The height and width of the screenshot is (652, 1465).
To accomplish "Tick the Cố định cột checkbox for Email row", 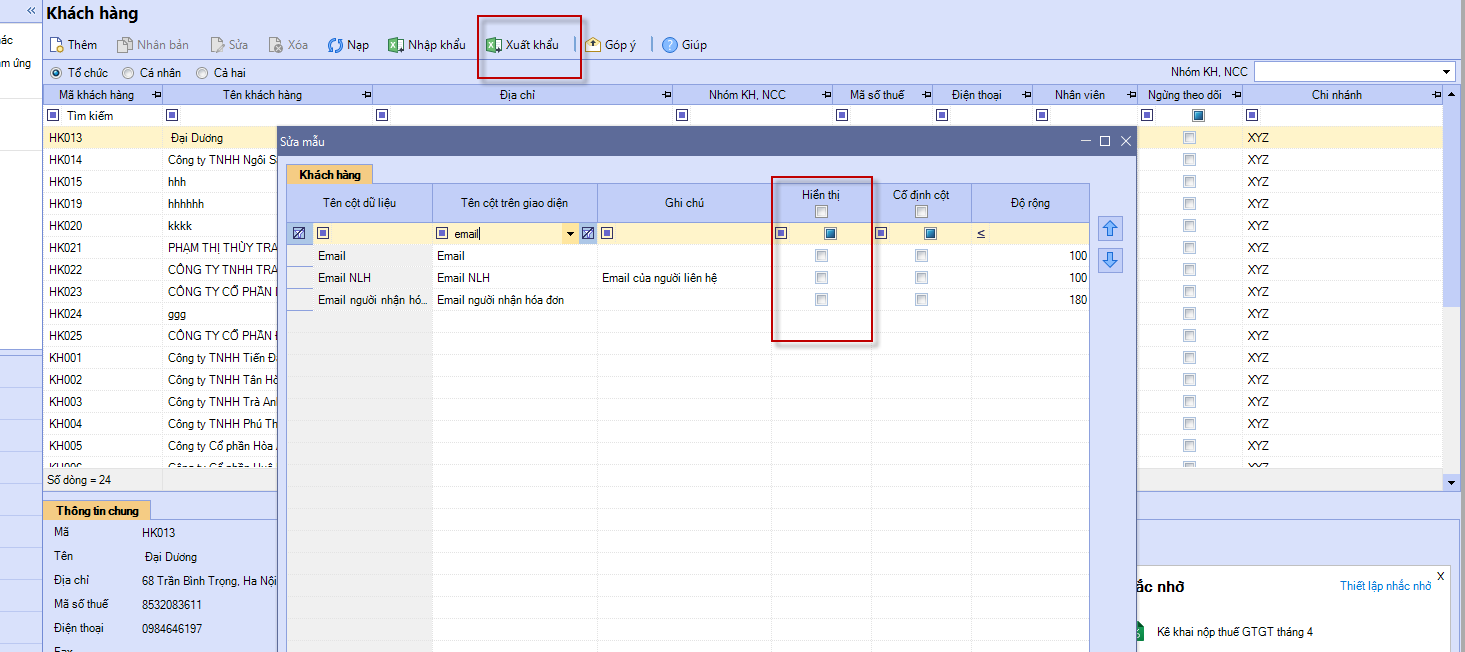I will pos(921,256).
